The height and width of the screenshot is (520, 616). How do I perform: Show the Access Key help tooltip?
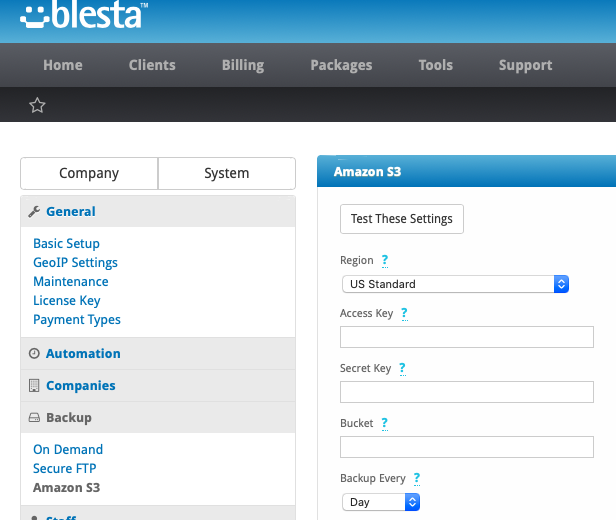[x=404, y=314]
